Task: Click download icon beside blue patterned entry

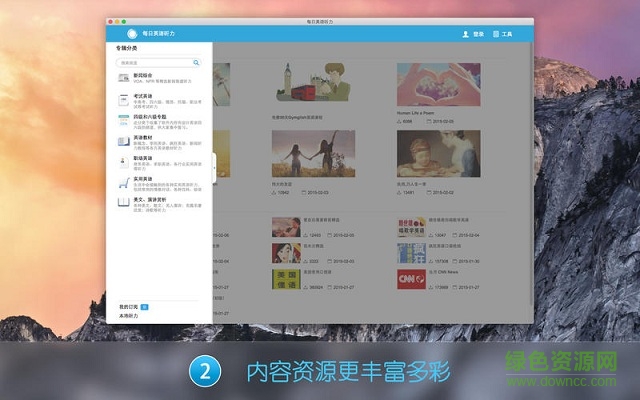Action: [431, 261]
